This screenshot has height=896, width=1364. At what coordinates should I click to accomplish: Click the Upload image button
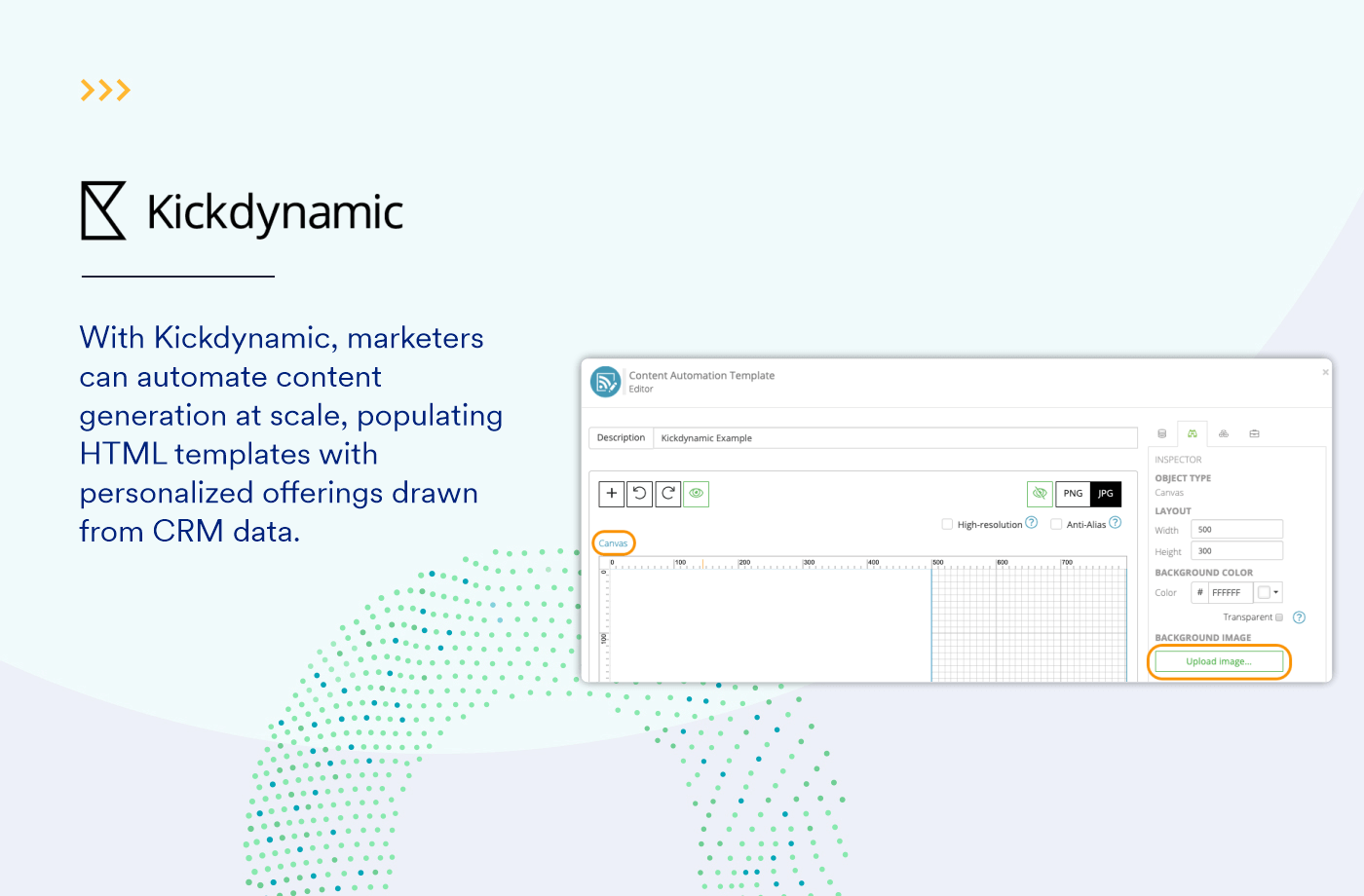pyautogui.click(x=1219, y=661)
